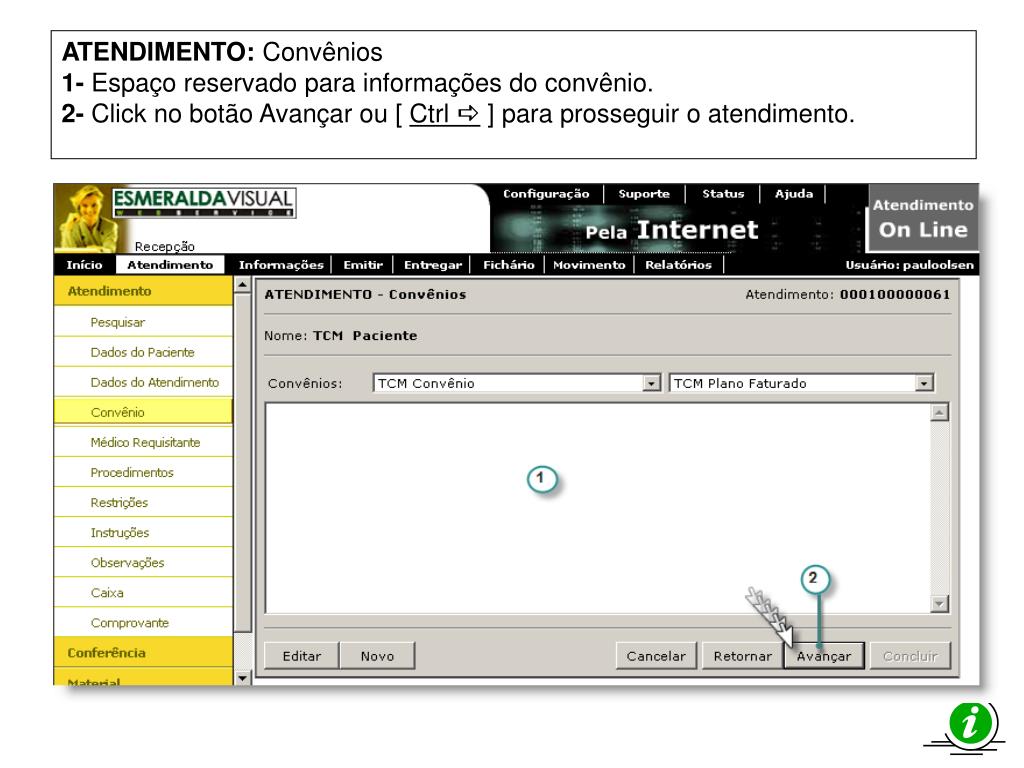1024x768 pixels.
Task: Open the TCM Convênio dropdown
Action: [651, 383]
